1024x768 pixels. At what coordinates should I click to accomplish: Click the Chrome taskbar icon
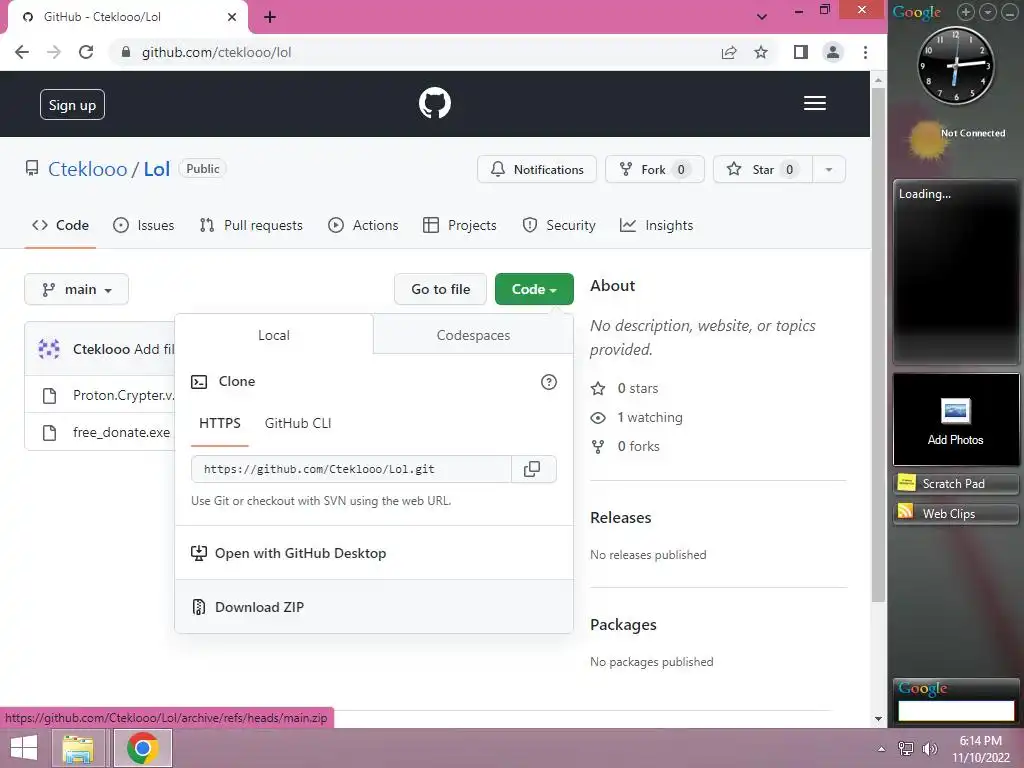(x=143, y=748)
